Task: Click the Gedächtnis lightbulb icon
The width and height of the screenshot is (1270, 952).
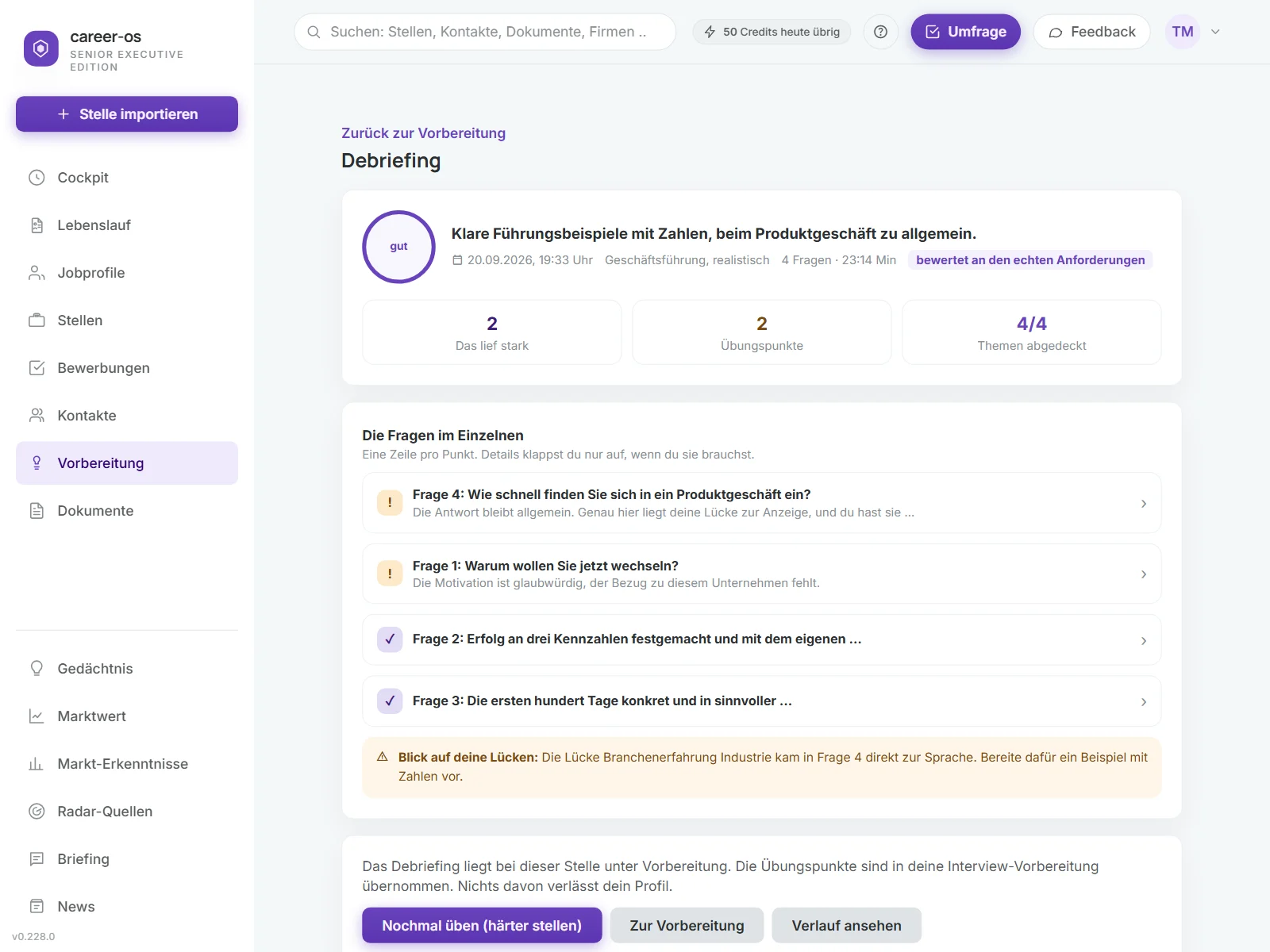Action: click(x=37, y=669)
